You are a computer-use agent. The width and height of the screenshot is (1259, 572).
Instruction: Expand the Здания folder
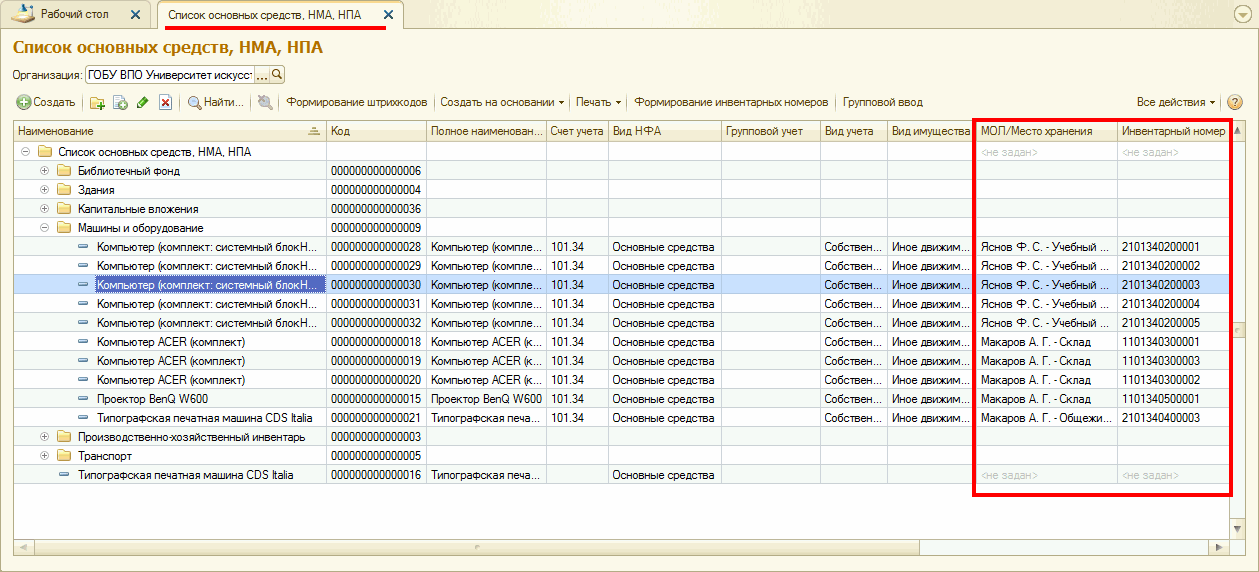pyautogui.click(x=44, y=190)
